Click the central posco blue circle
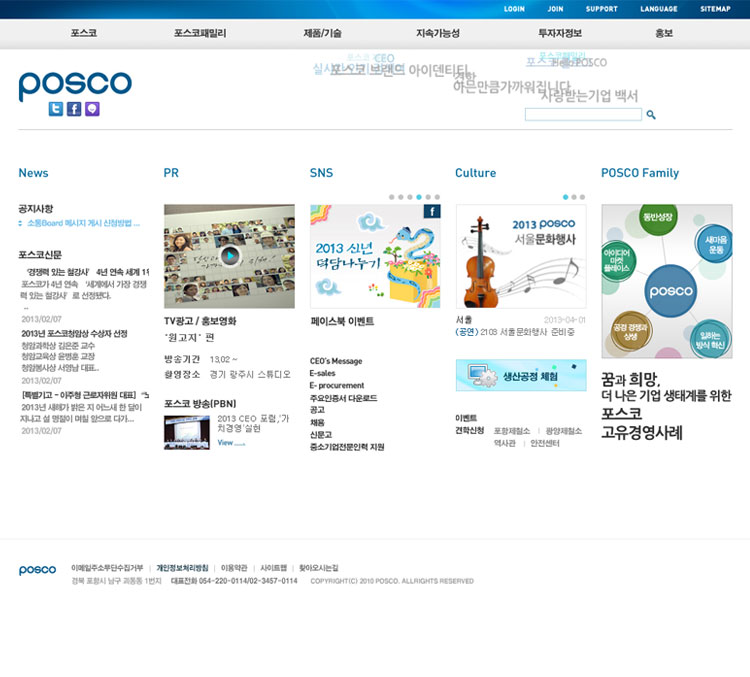Screen dimensions: 750x677 coord(671,291)
